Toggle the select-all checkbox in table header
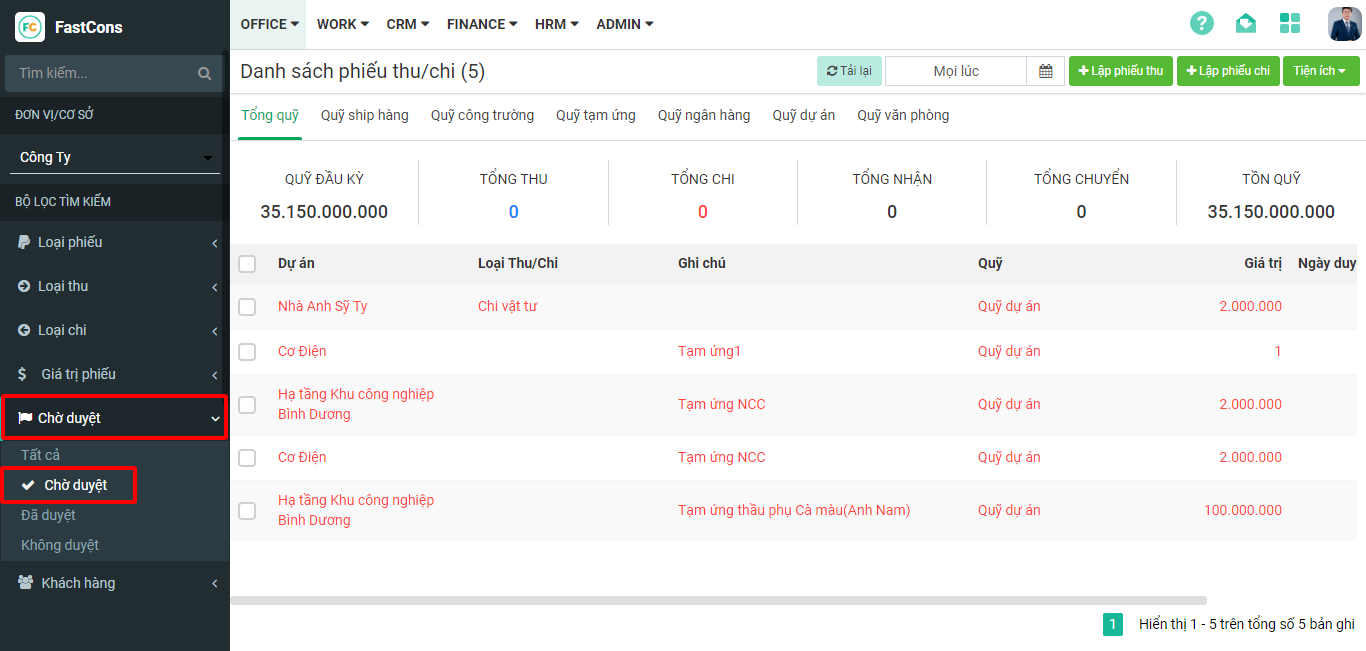Viewport: 1366px width, 651px height. tap(247, 264)
